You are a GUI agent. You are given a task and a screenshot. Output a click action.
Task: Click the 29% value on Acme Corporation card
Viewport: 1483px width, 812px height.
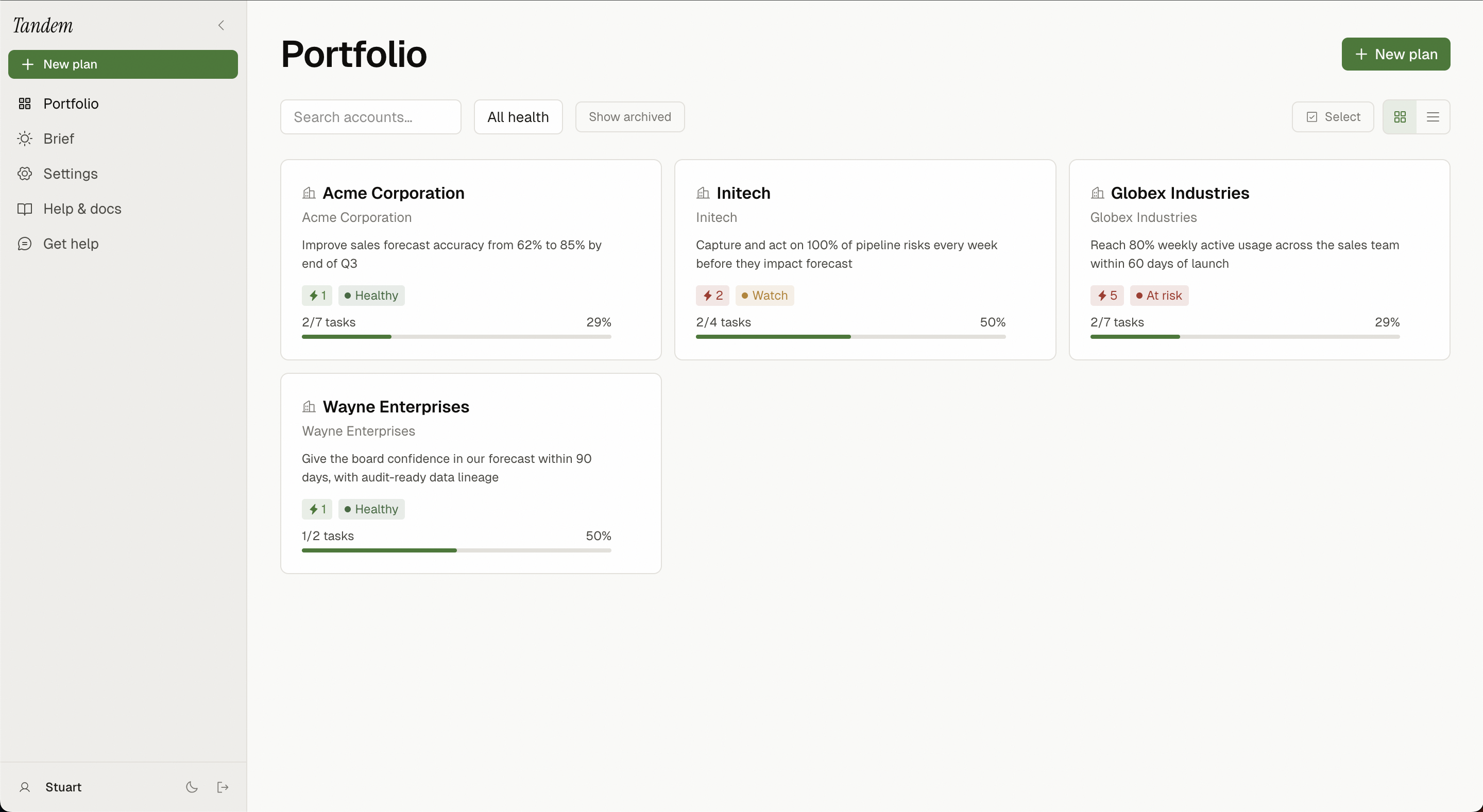tap(598, 322)
